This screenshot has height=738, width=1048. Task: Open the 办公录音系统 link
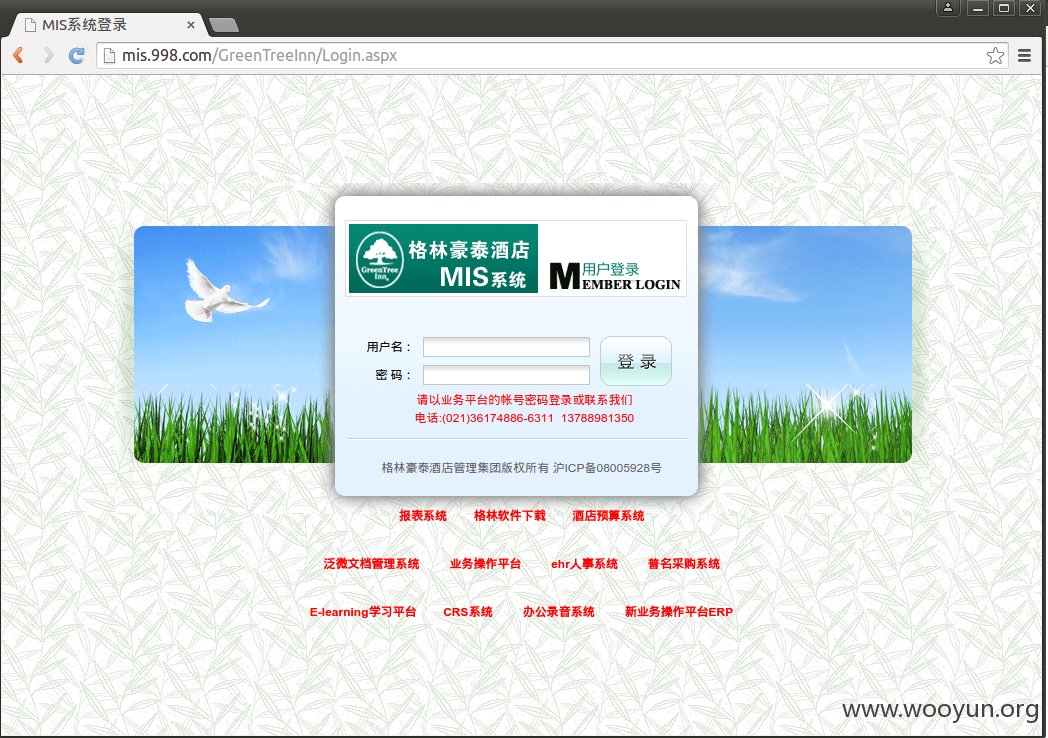click(559, 612)
